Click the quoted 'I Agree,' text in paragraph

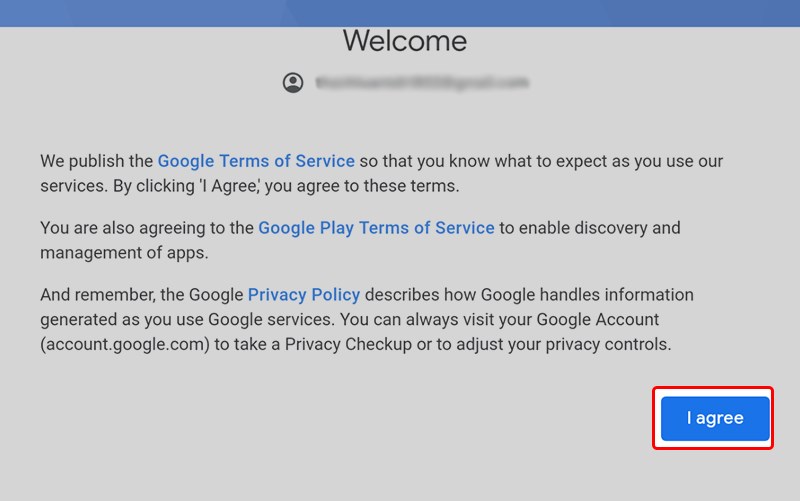[217, 186]
